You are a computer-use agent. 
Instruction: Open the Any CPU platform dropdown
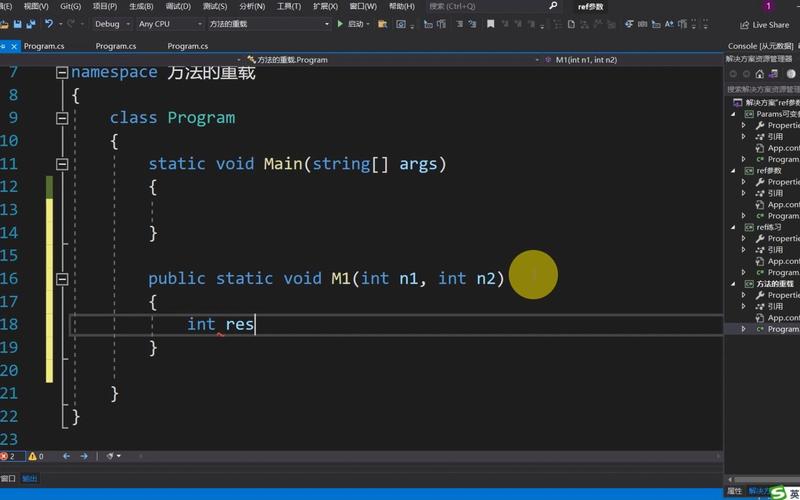click(170, 24)
